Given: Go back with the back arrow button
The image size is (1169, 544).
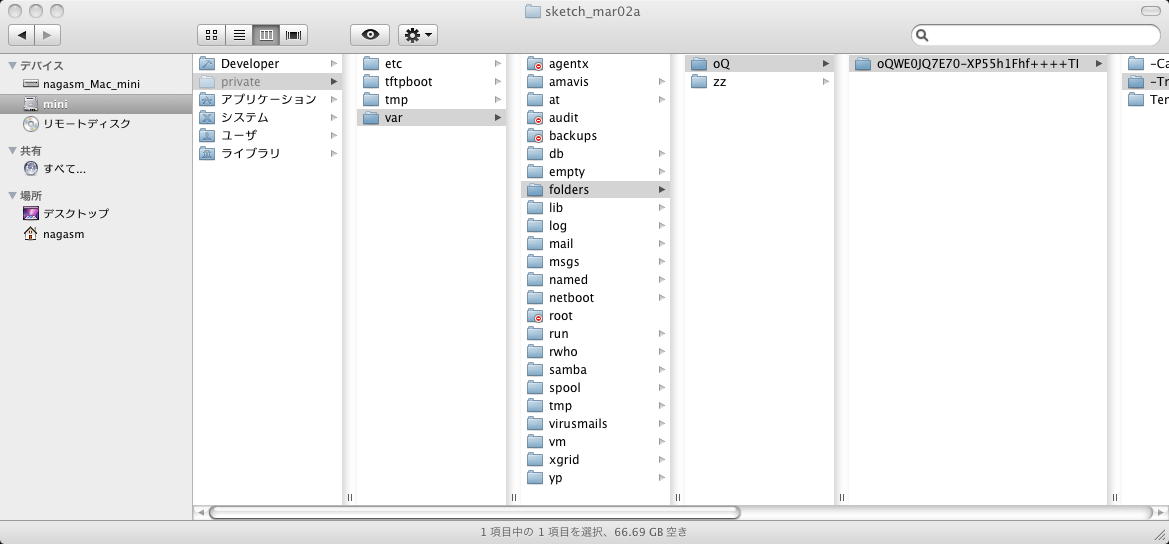Looking at the screenshot, I should coord(22,34).
